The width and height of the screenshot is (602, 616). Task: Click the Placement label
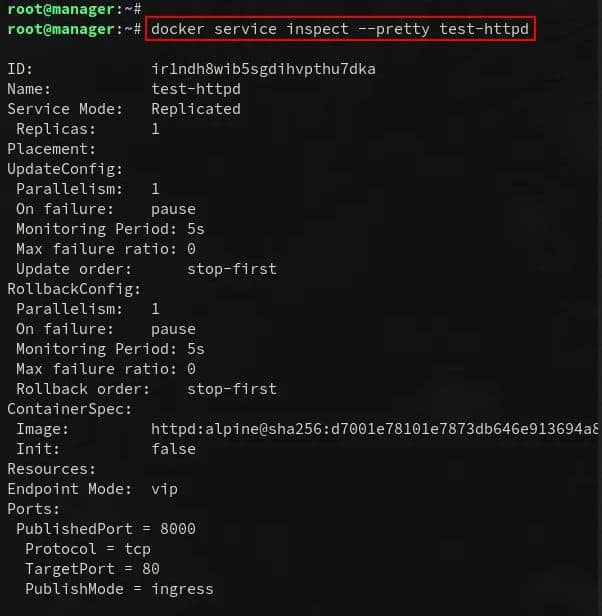[x=51, y=149]
